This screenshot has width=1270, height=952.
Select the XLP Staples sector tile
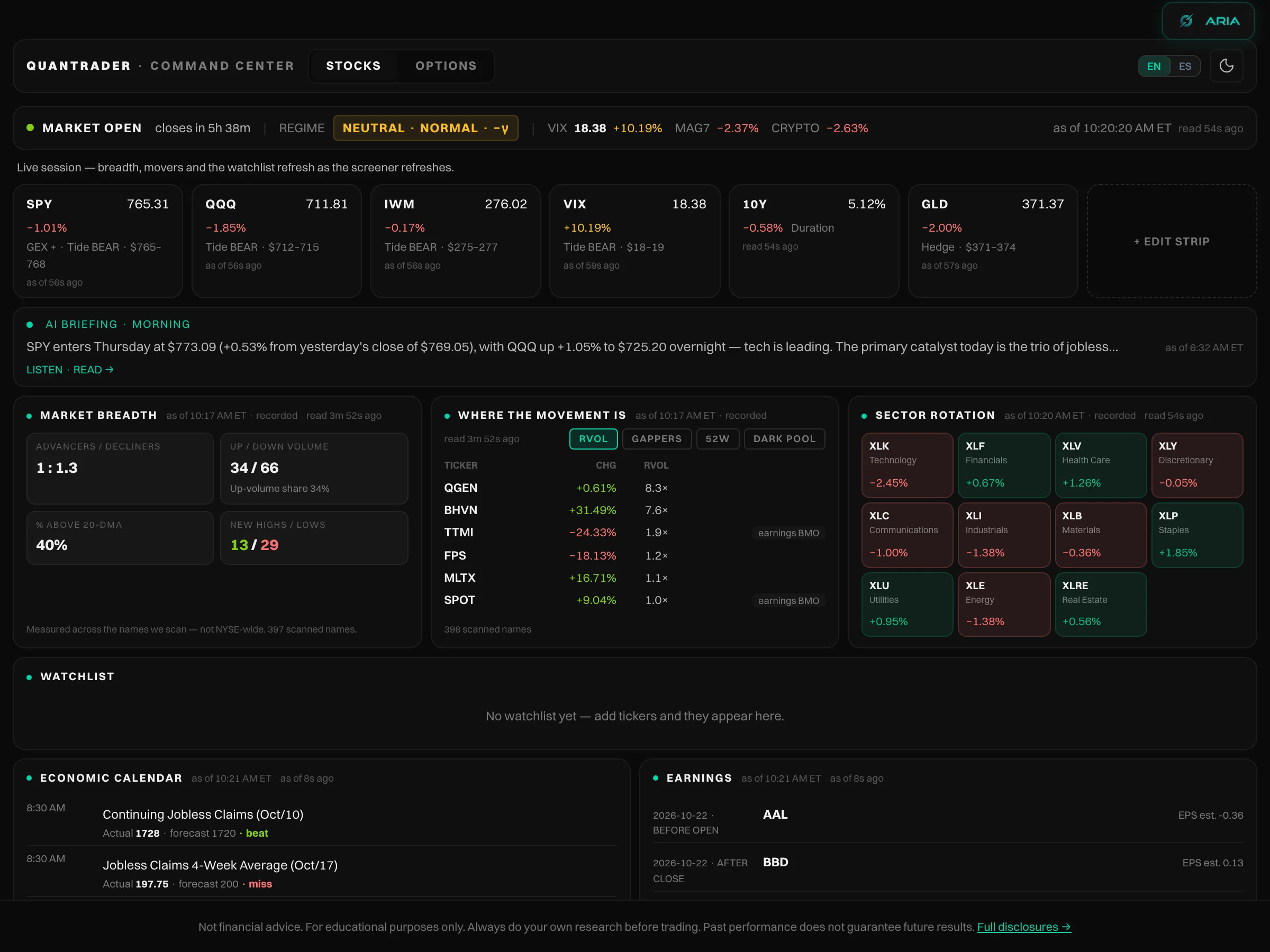coord(1197,535)
